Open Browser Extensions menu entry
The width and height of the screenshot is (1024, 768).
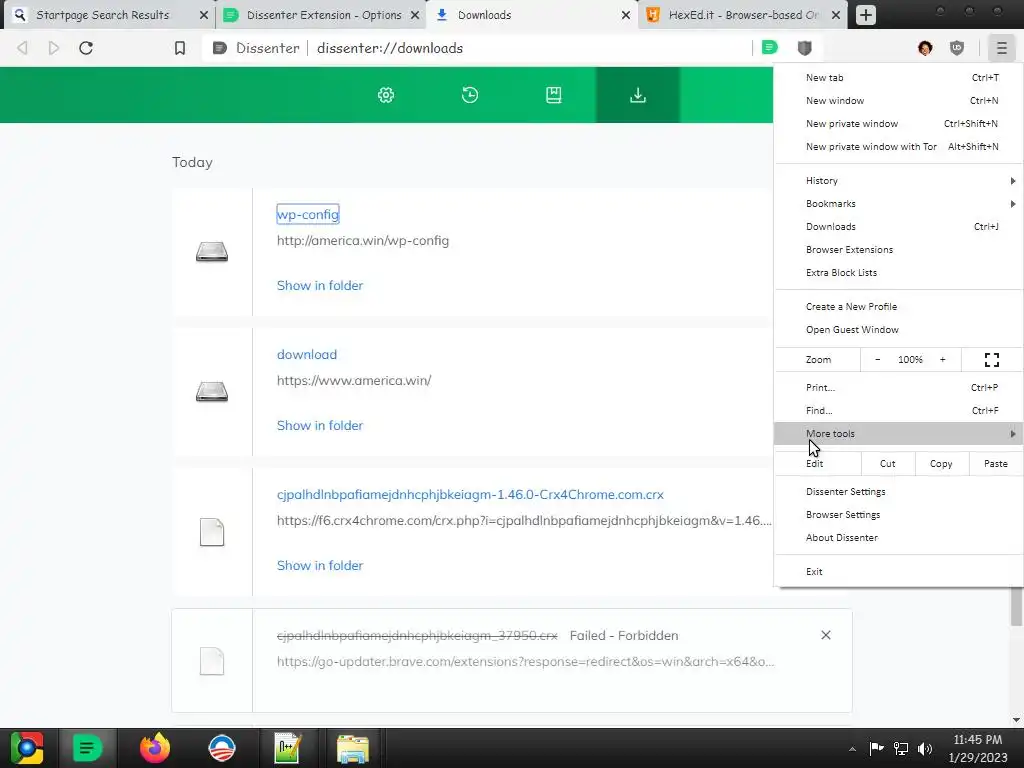coord(899,249)
